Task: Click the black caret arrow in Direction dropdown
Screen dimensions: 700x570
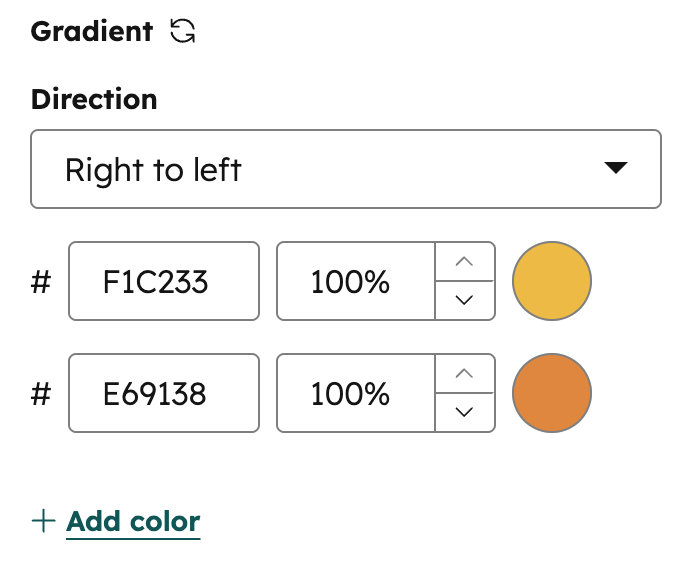Action: pos(616,169)
